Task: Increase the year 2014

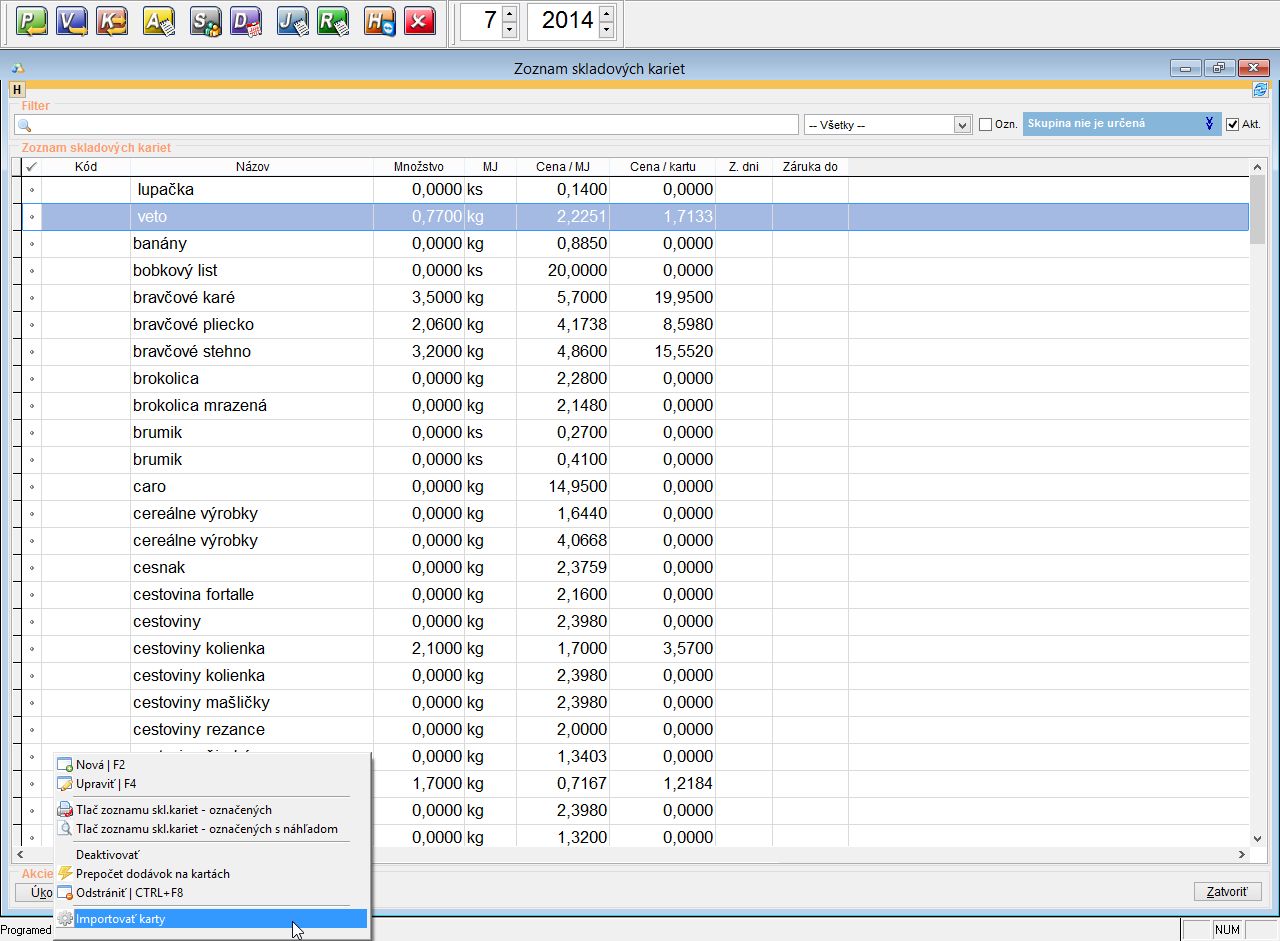Action: [606, 13]
